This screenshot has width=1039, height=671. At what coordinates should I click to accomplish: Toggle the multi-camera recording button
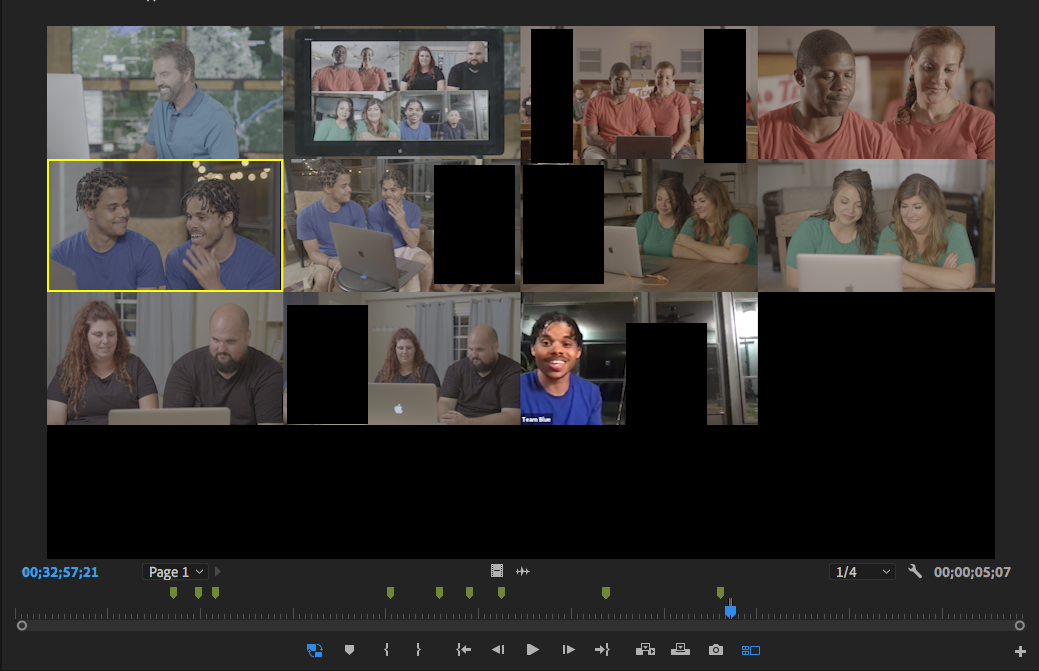(315, 650)
